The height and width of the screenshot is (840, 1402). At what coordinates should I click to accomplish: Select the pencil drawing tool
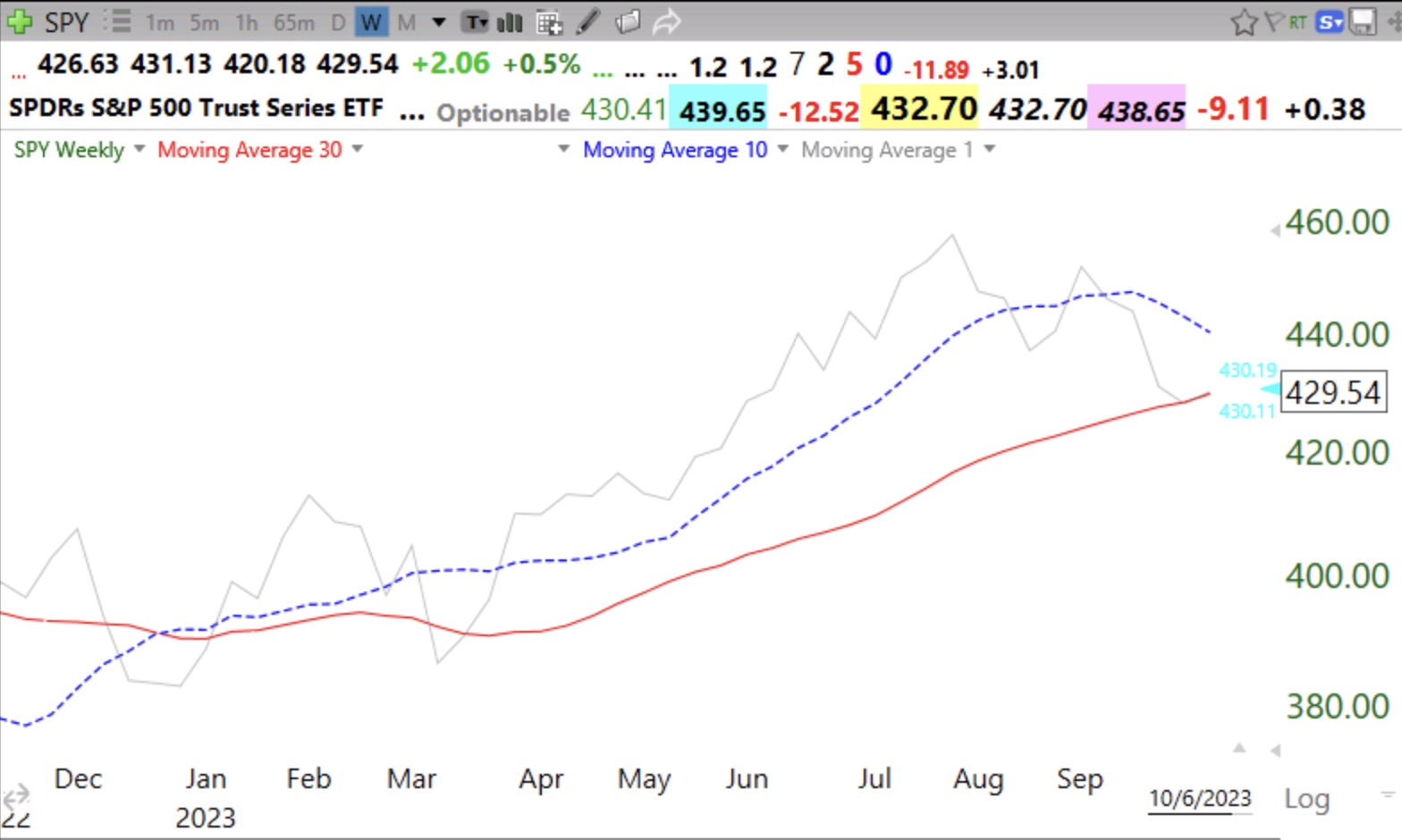point(587,21)
